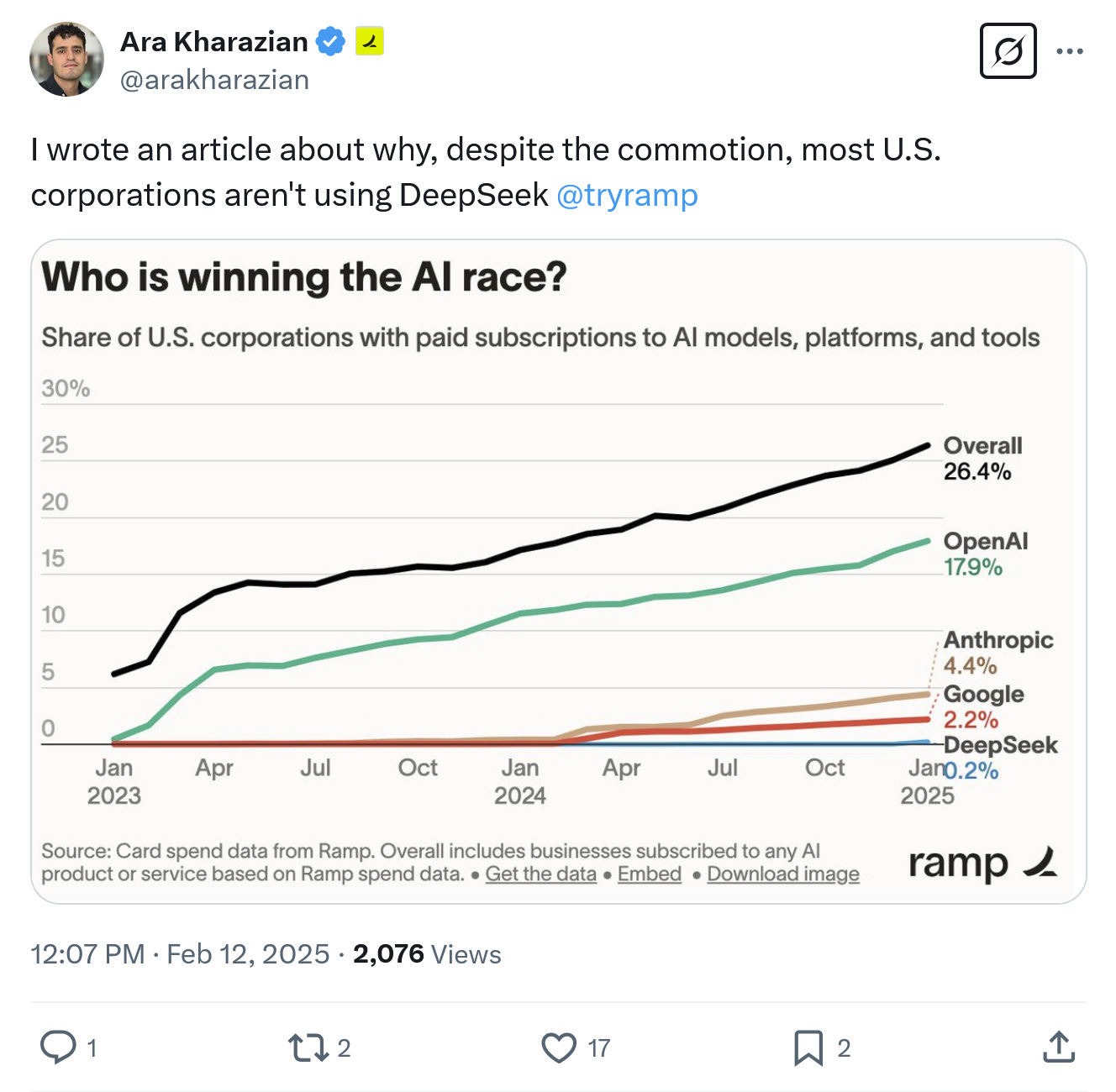Image resolution: width=1116 pixels, height=1092 pixels.
Task: Click the ramp logo in the chart
Action: (x=982, y=864)
